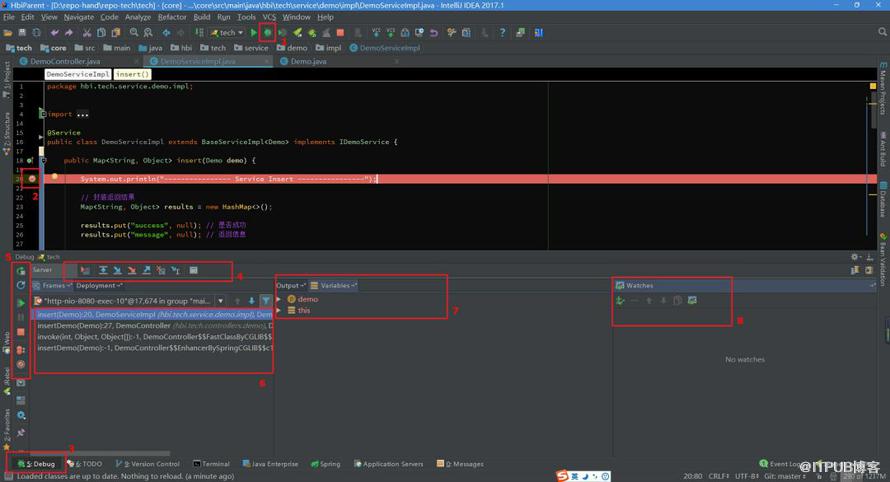The width and height of the screenshot is (890, 482).
Task: Click the next frame down-arrow icon
Action: tap(251, 301)
